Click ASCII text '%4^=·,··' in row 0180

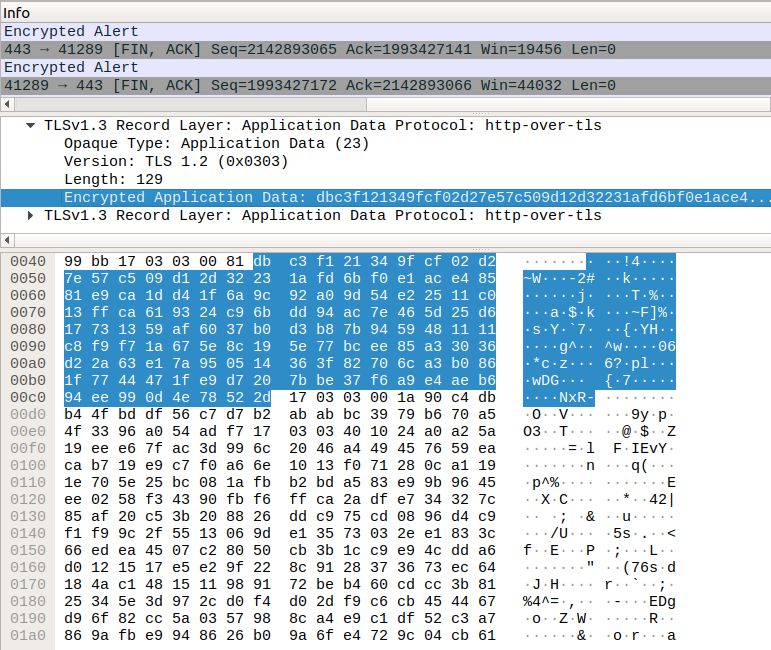click(559, 601)
